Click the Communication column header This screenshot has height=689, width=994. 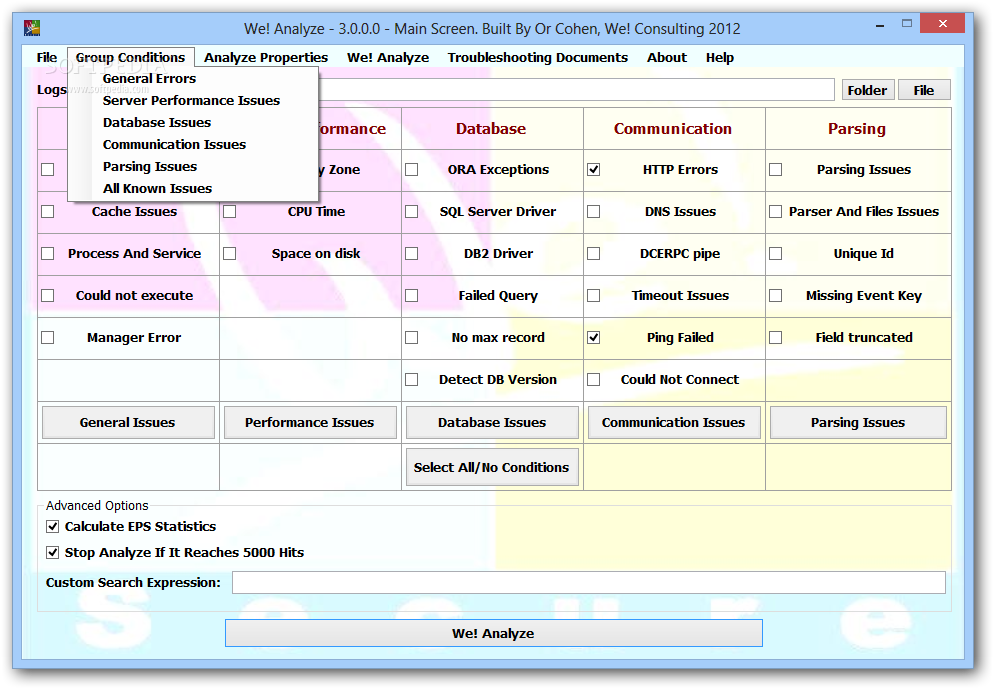[x=673, y=129]
